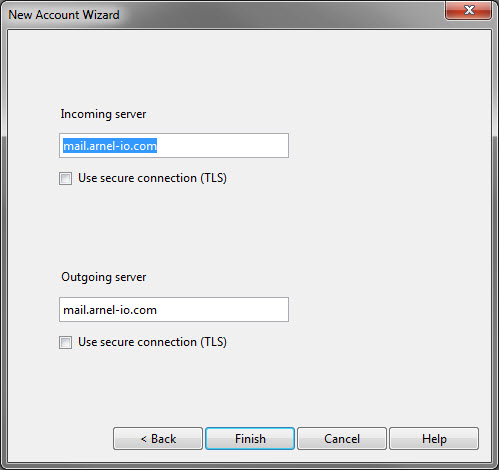This screenshot has height=470, width=499.
Task: Enable TLS for the outgoing server
Action: pos(65,342)
